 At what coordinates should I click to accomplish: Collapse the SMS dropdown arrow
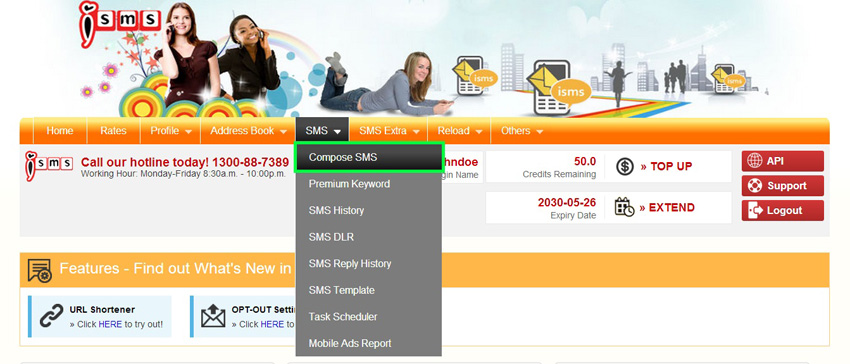[x=337, y=131]
